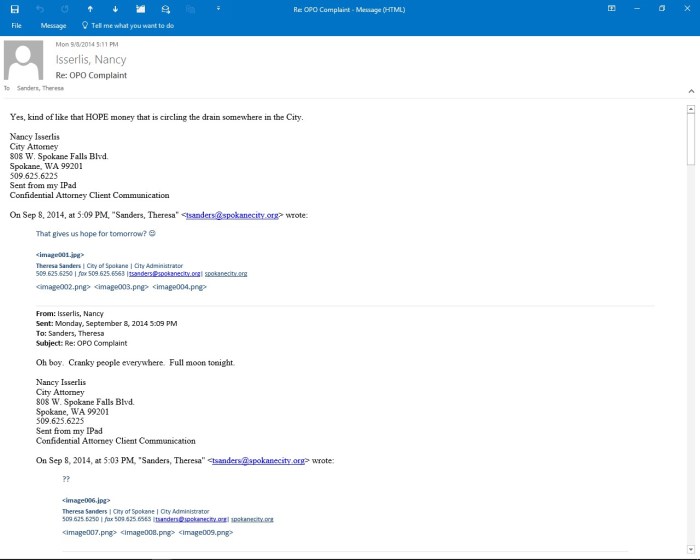The image size is (700, 560).
Task: Click the lightbulb Tell me icon
Action: coord(85,25)
